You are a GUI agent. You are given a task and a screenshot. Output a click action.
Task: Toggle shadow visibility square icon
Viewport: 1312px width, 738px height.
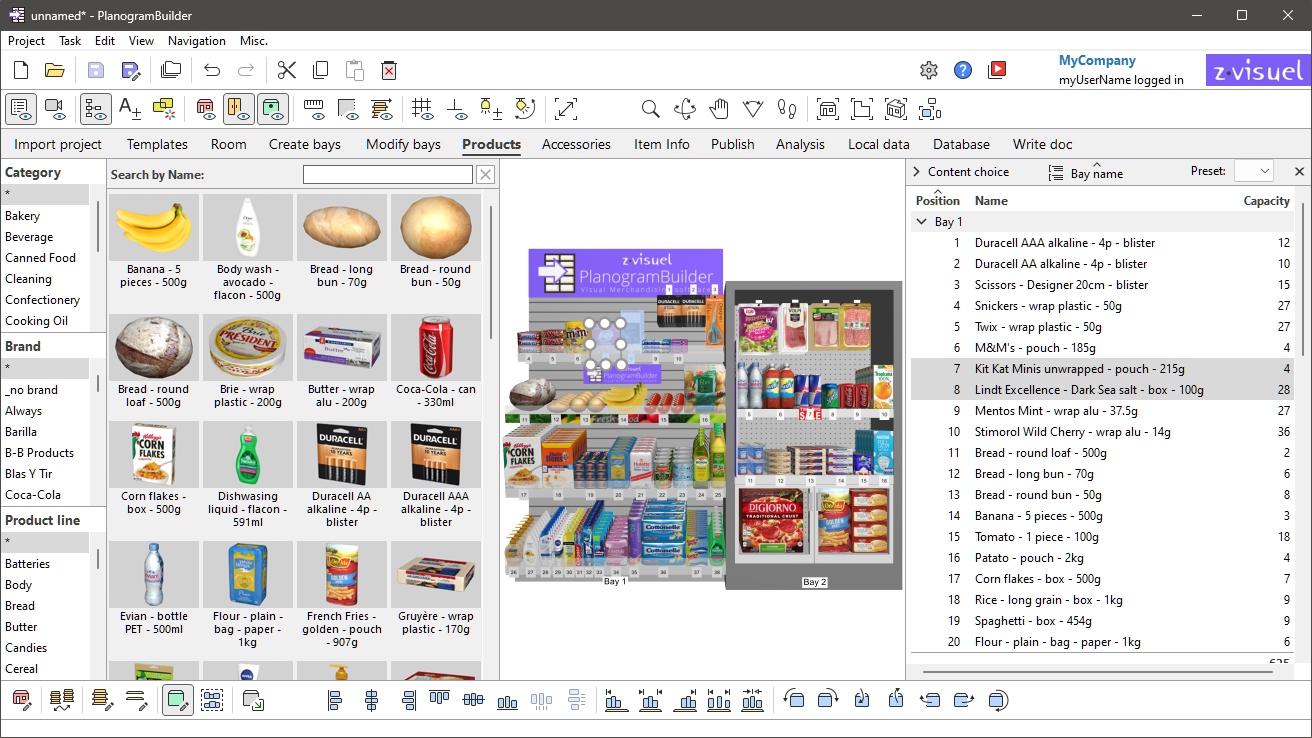348,108
